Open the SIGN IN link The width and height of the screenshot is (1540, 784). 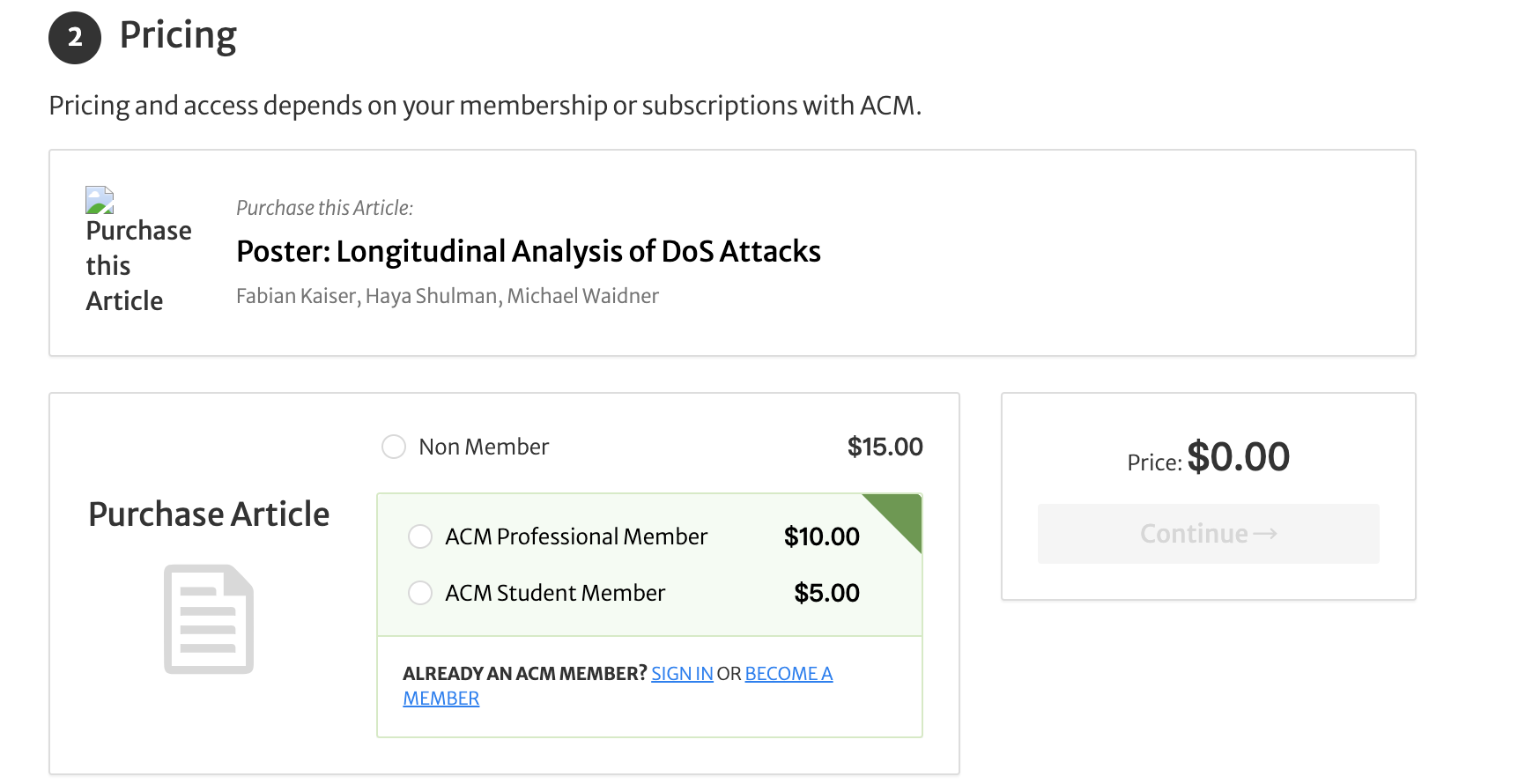click(x=682, y=674)
